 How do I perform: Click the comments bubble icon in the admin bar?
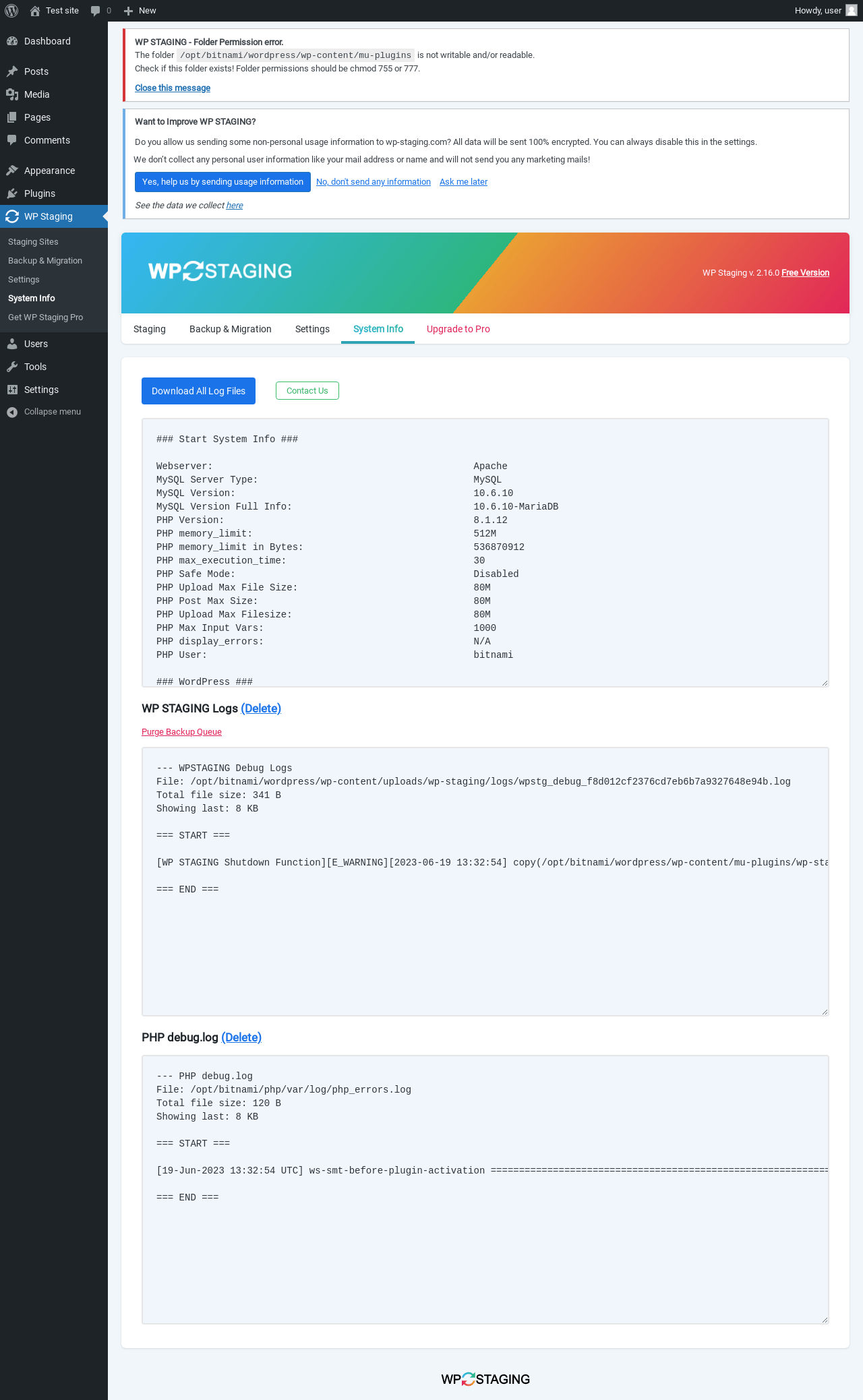tap(96, 11)
